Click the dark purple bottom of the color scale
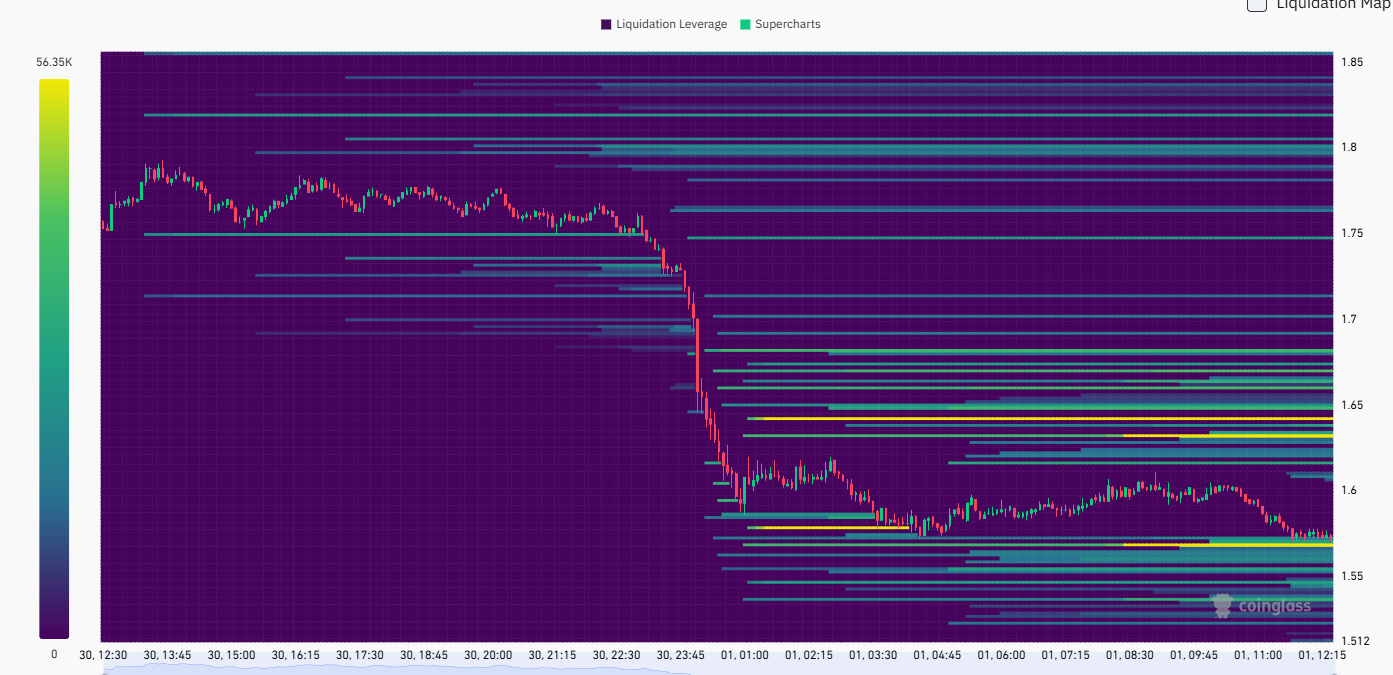 (54, 625)
